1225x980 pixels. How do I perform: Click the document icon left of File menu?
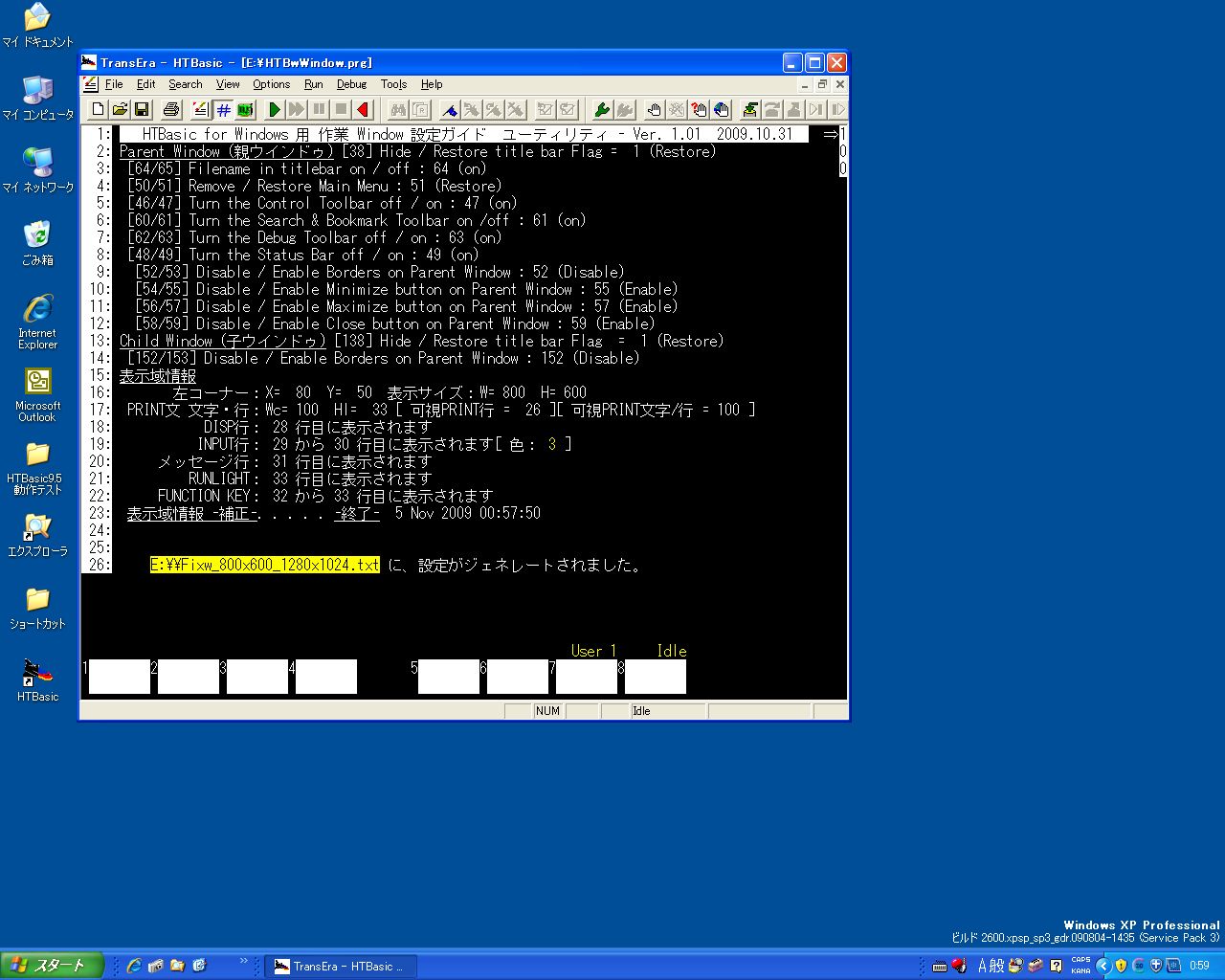tap(91, 84)
